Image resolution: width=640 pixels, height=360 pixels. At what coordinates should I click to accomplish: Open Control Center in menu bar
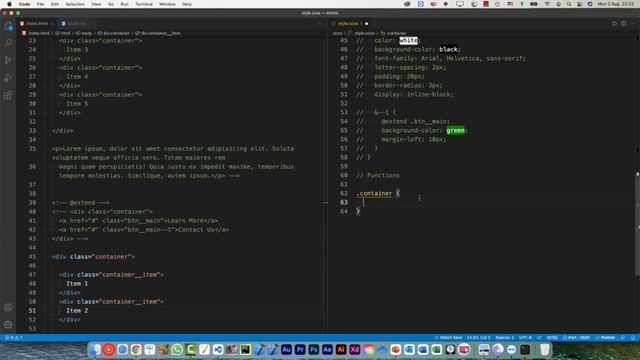pos(580,4)
